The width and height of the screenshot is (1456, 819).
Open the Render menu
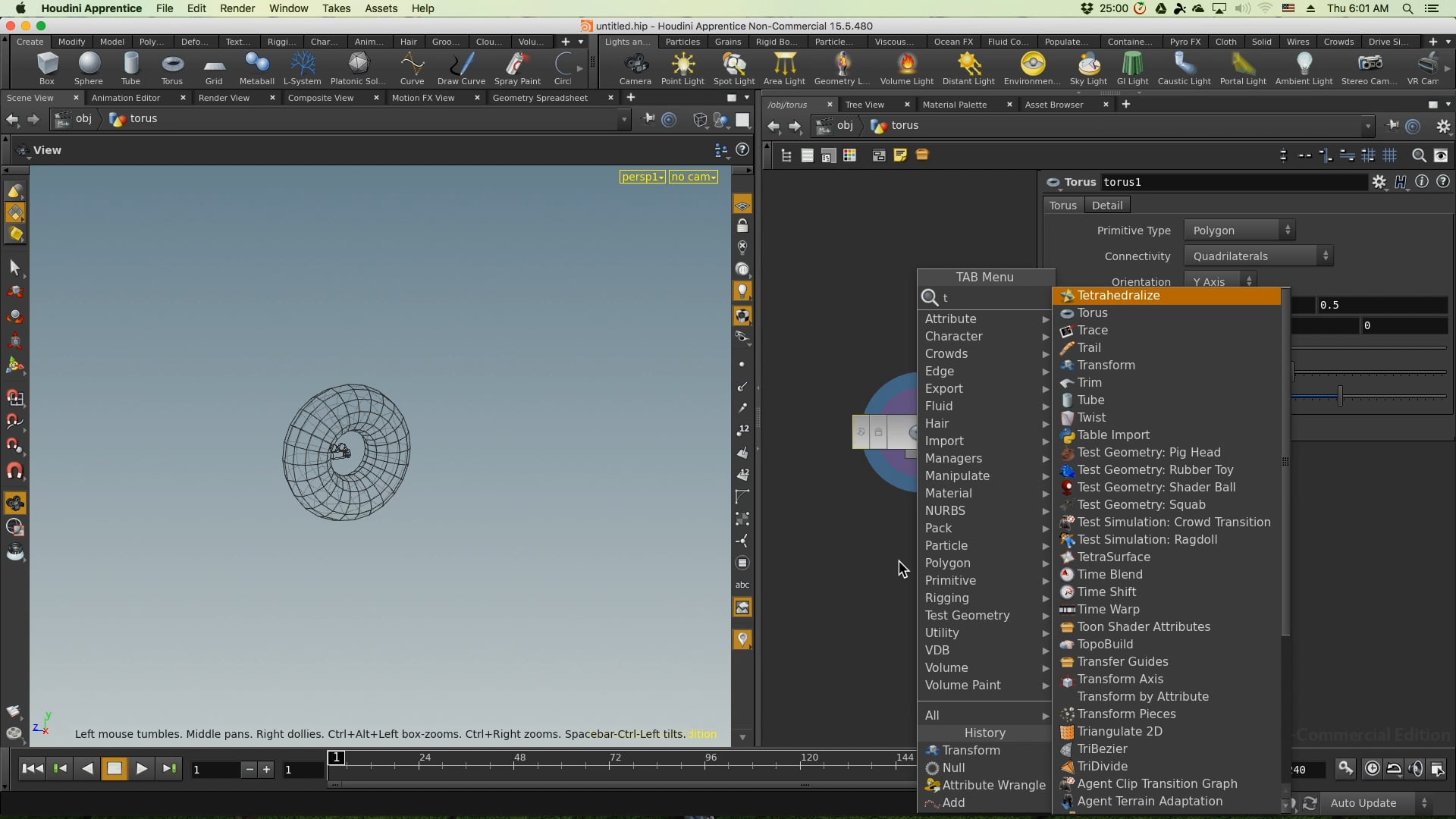[x=237, y=8]
